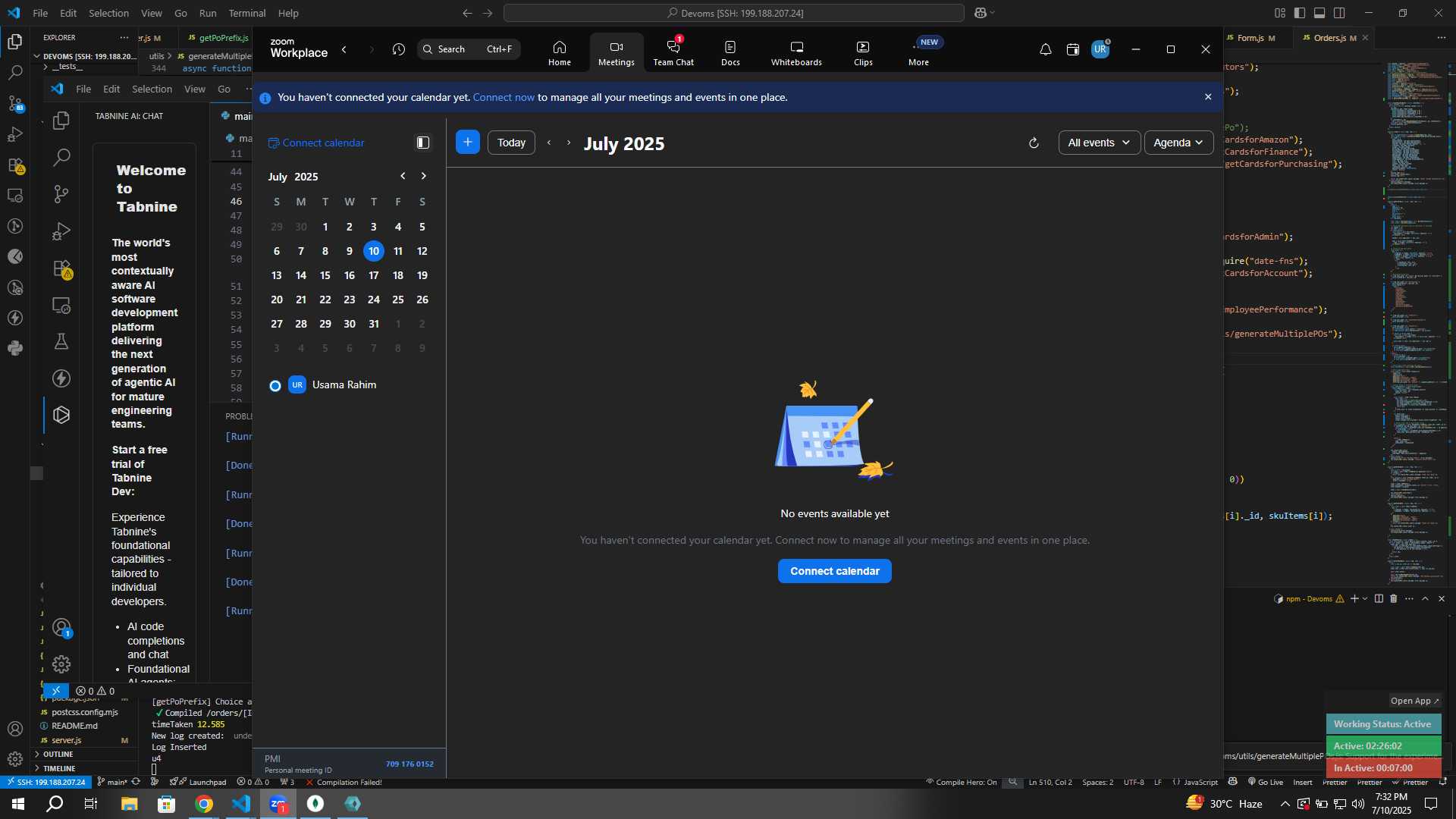The height and width of the screenshot is (819, 1456).
Task: Click the VS Code Command Center search field
Action: [734, 13]
